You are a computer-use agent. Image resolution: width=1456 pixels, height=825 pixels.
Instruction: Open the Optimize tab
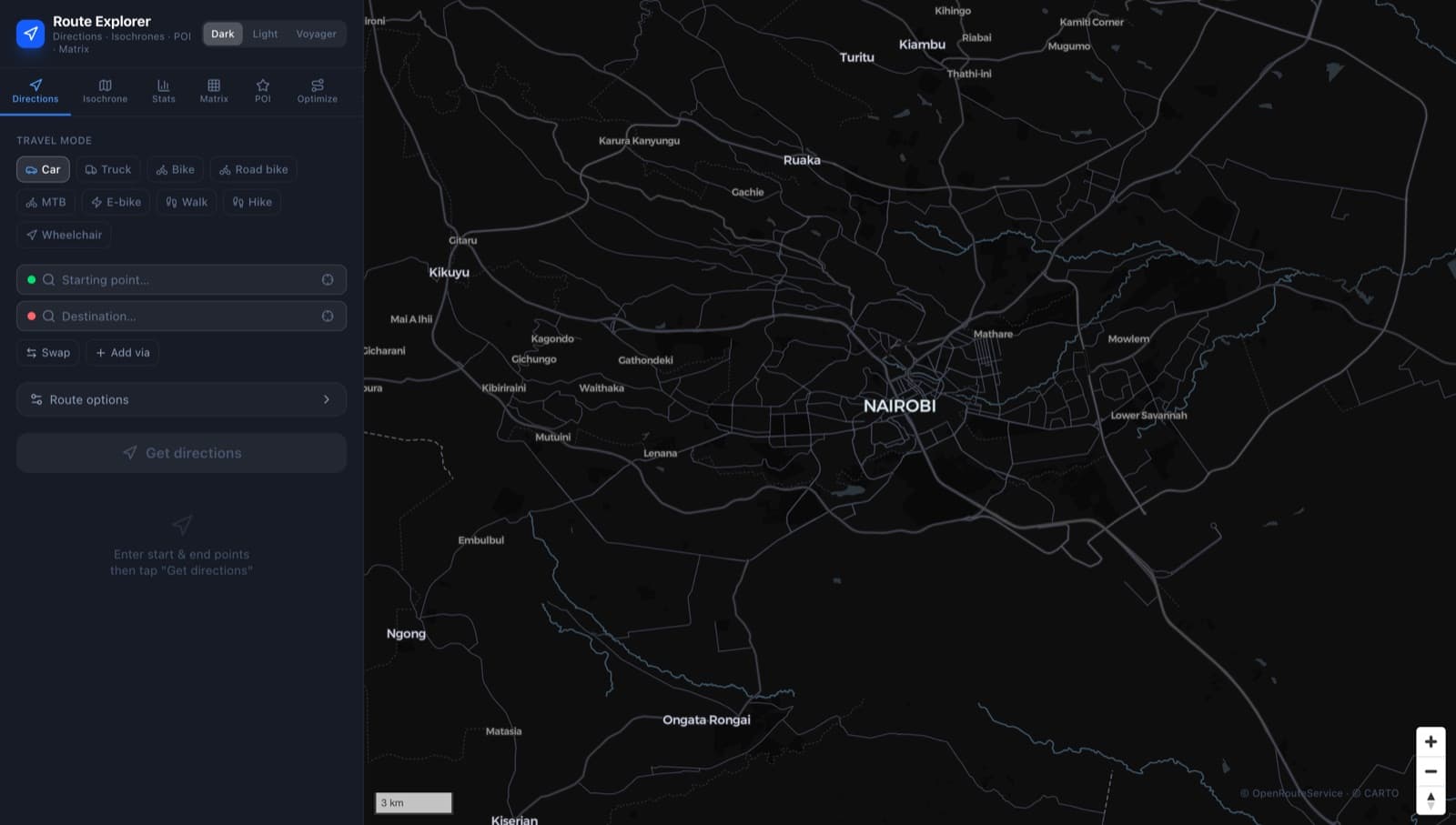click(317, 91)
